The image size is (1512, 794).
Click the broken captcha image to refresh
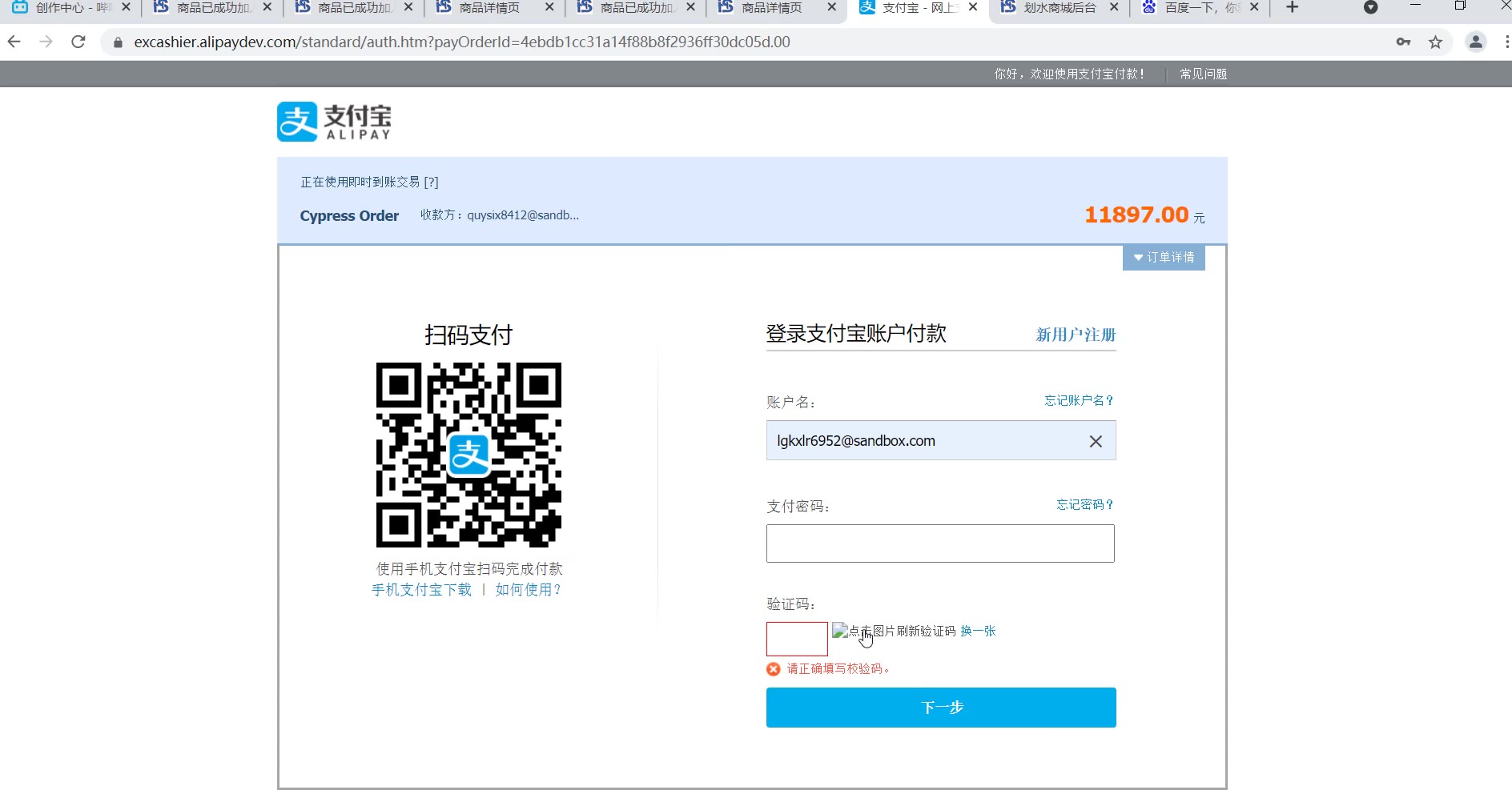[841, 631]
